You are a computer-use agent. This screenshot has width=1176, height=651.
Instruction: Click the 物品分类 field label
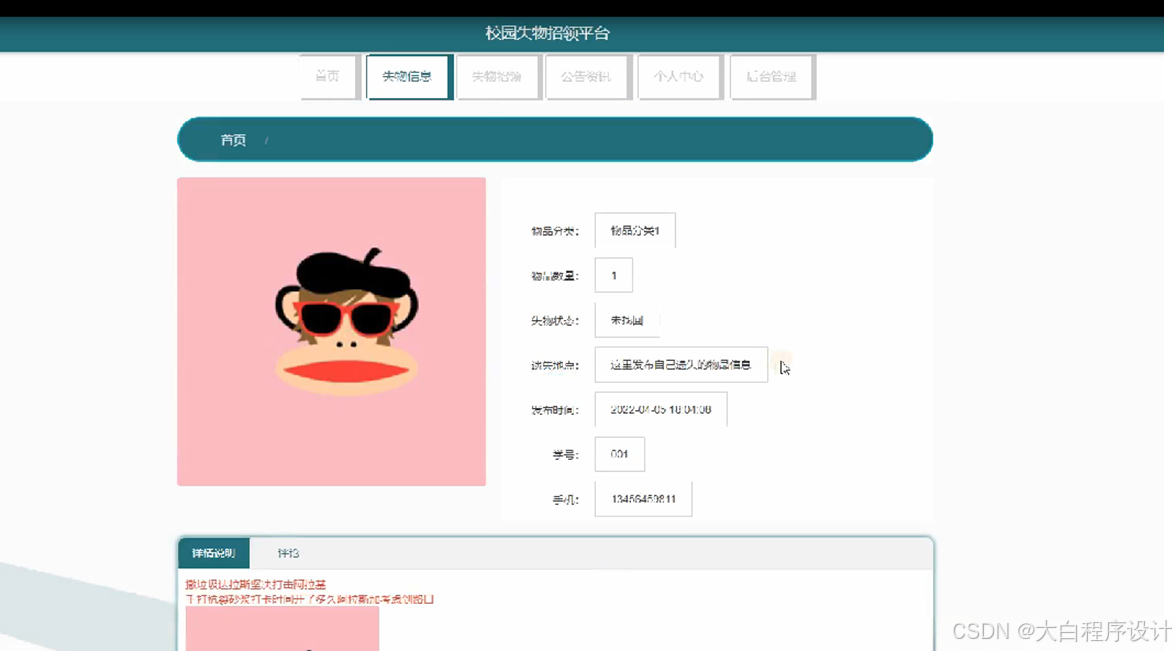555,231
